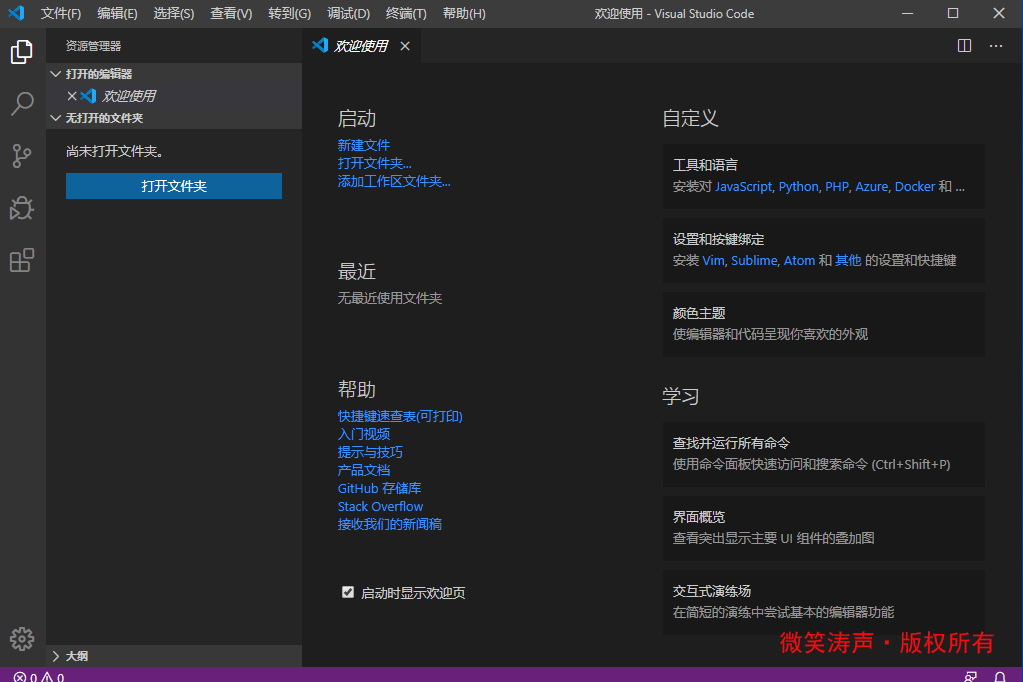Open the 交互式演练场 card

pyautogui.click(x=823, y=602)
